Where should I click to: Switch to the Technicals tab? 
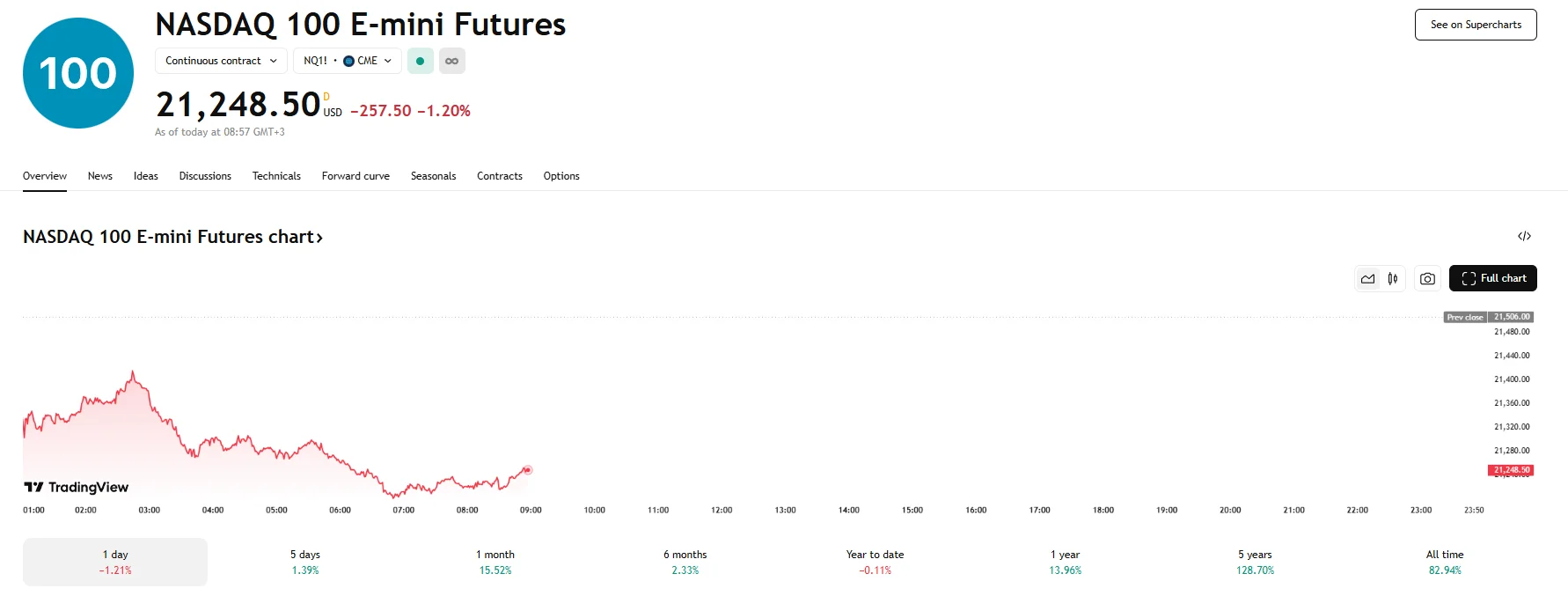click(x=275, y=176)
